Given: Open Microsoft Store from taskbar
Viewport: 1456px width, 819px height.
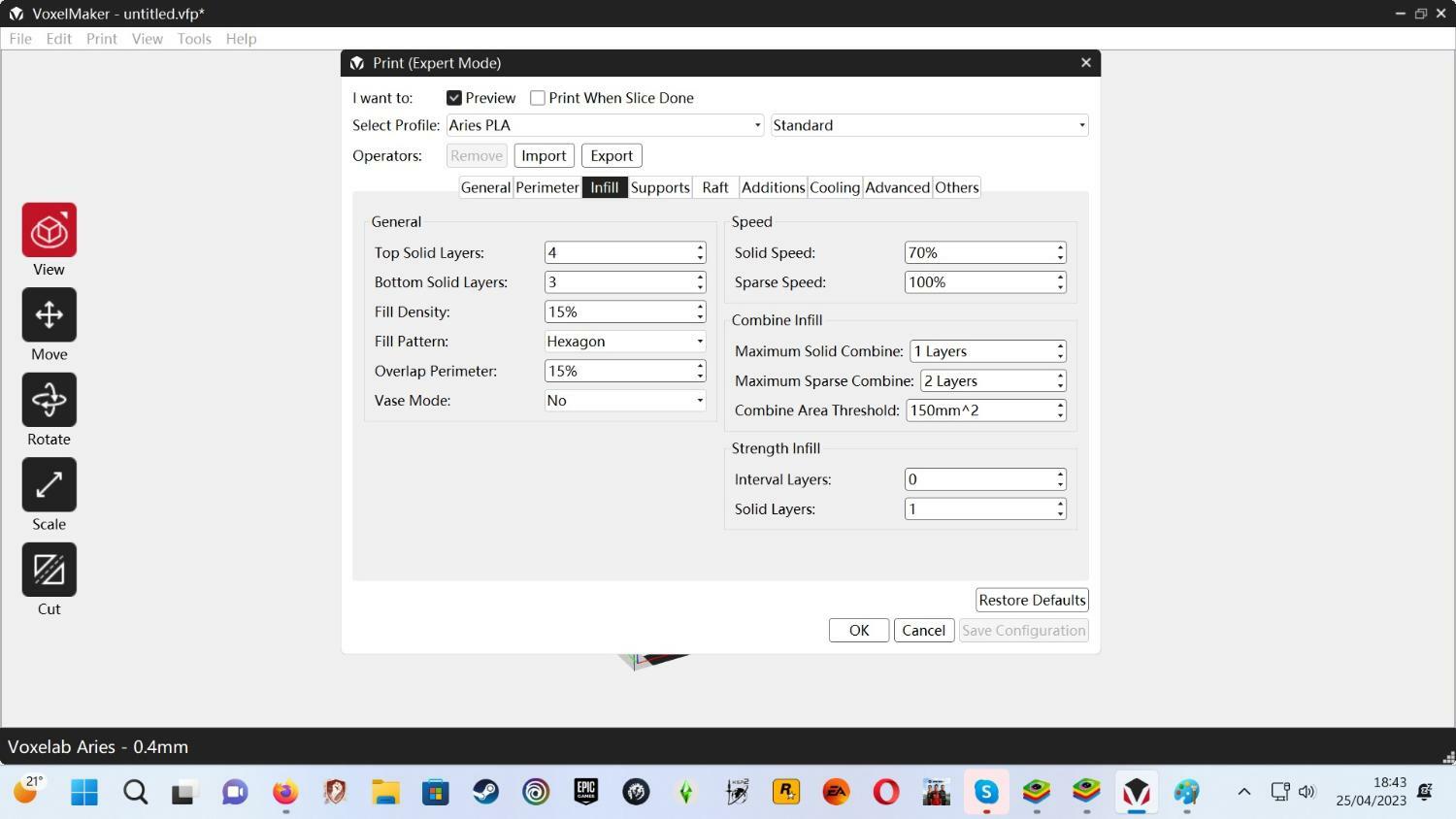Looking at the screenshot, I should [436, 793].
